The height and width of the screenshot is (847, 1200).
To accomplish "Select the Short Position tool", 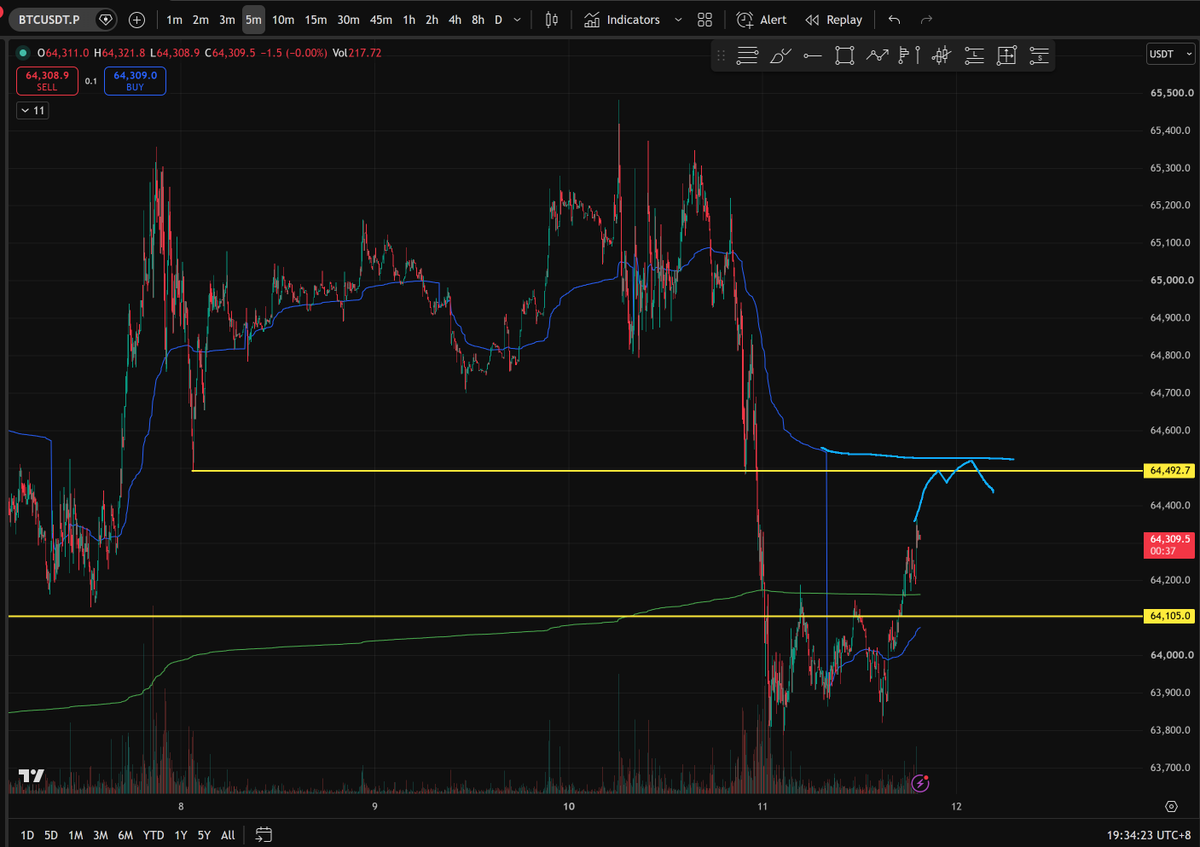I will [1039, 56].
